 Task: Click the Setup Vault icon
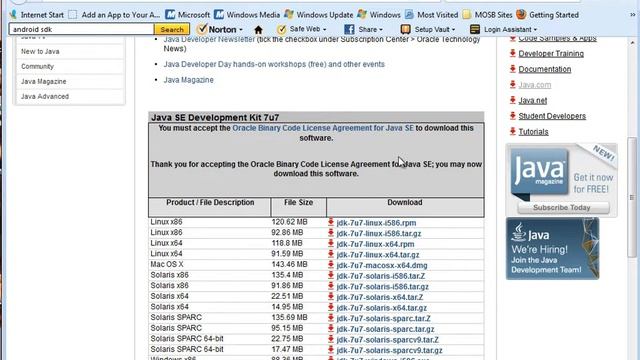click(405, 29)
